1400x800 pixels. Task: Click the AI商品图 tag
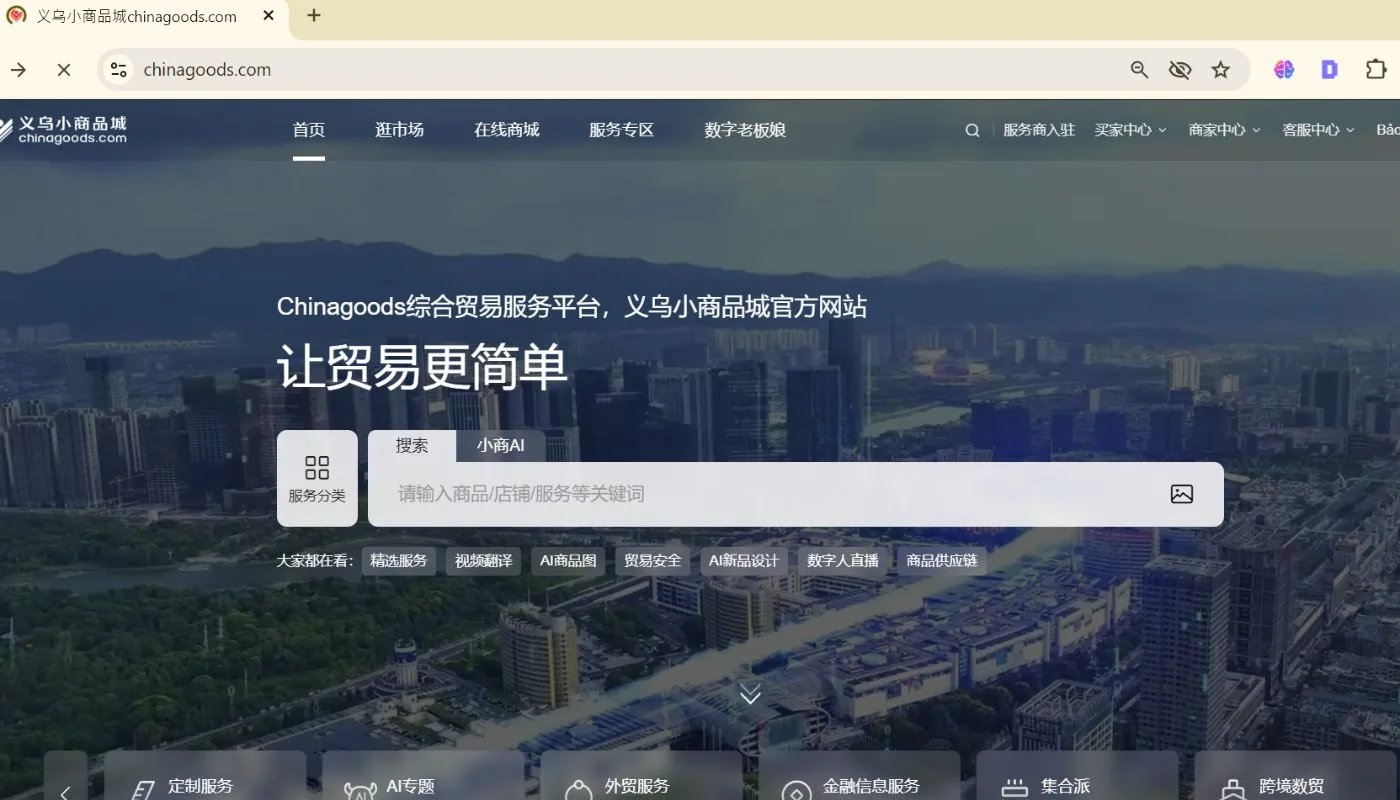pyautogui.click(x=568, y=561)
